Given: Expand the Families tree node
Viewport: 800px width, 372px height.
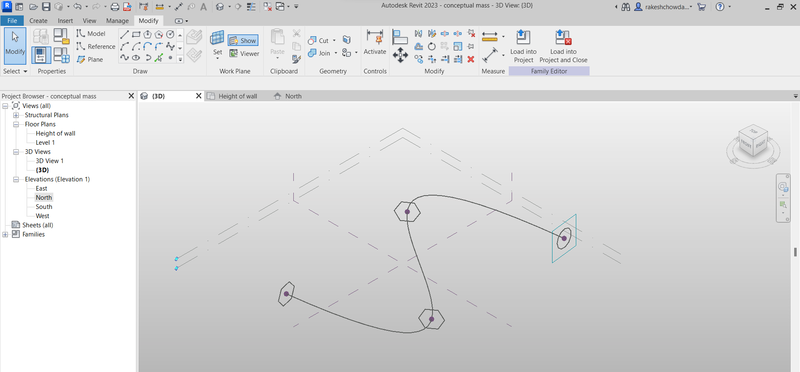Looking at the screenshot, I should click(5, 235).
